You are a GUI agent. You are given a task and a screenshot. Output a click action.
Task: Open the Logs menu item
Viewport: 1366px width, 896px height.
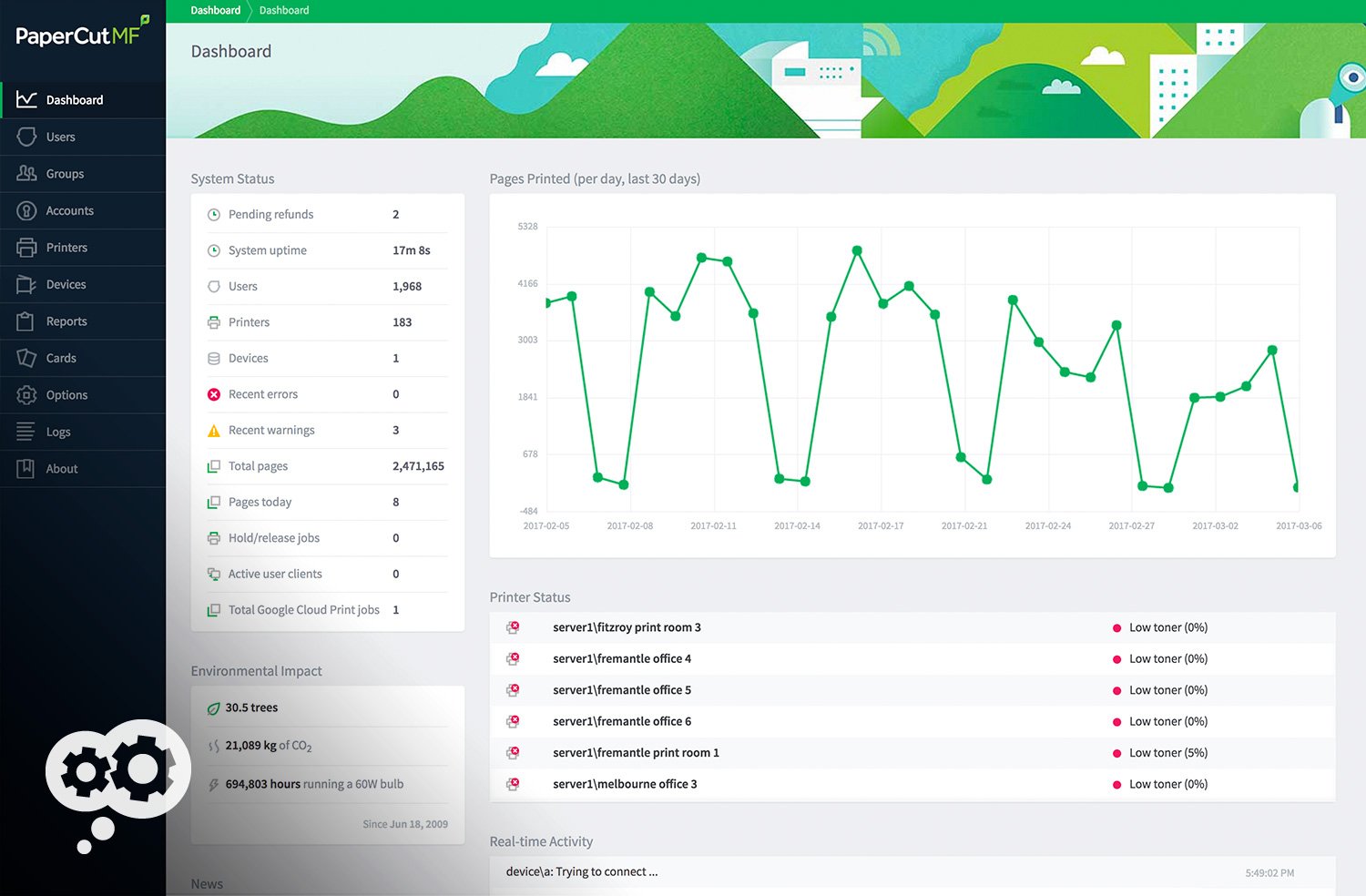[58, 432]
